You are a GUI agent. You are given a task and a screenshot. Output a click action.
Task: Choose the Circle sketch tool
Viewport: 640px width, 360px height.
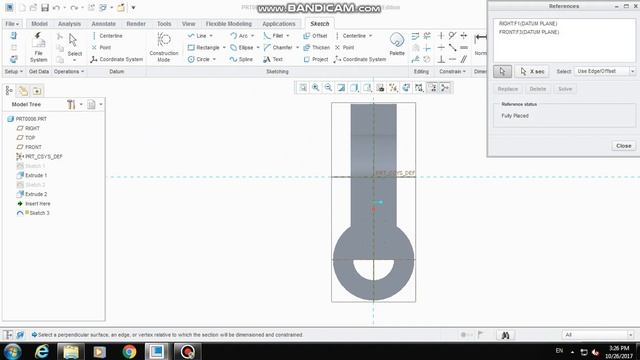pyautogui.click(x=199, y=59)
